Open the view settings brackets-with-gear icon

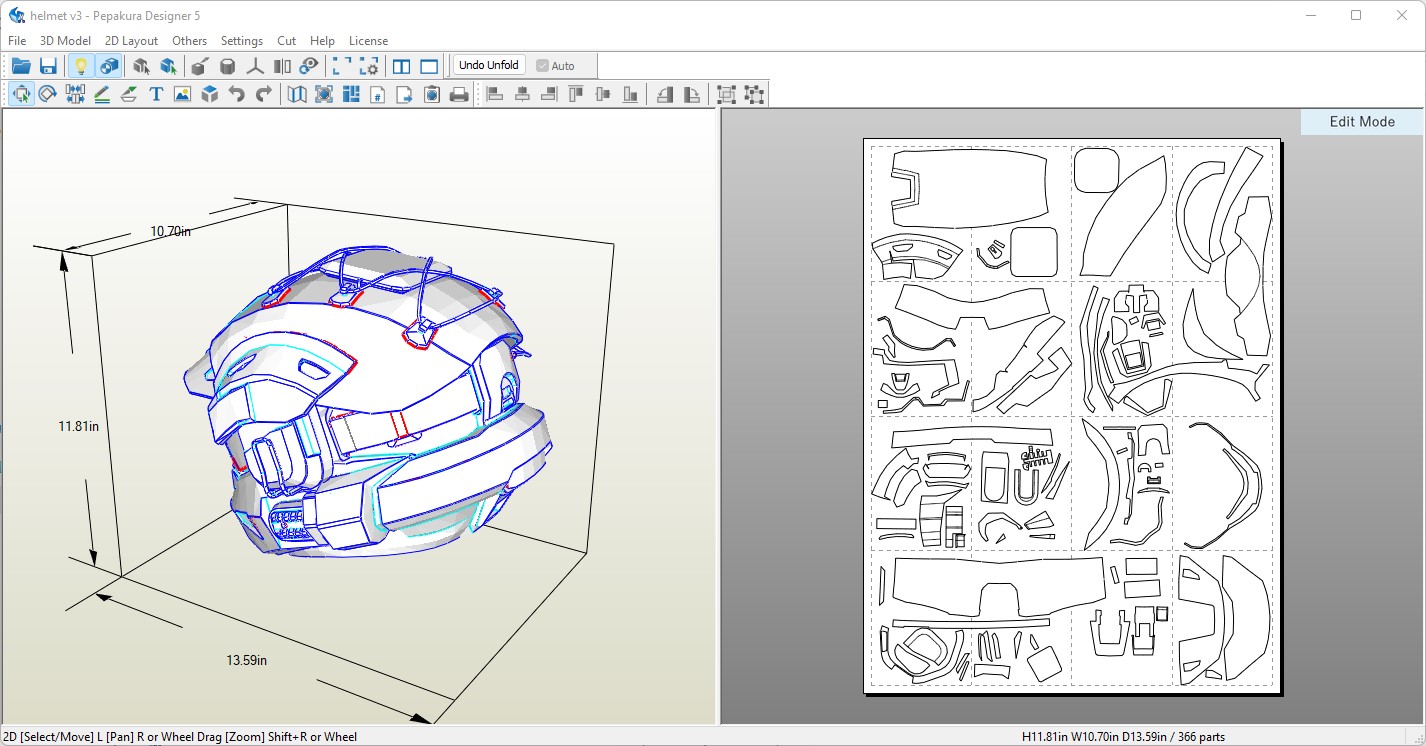[370, 66]
